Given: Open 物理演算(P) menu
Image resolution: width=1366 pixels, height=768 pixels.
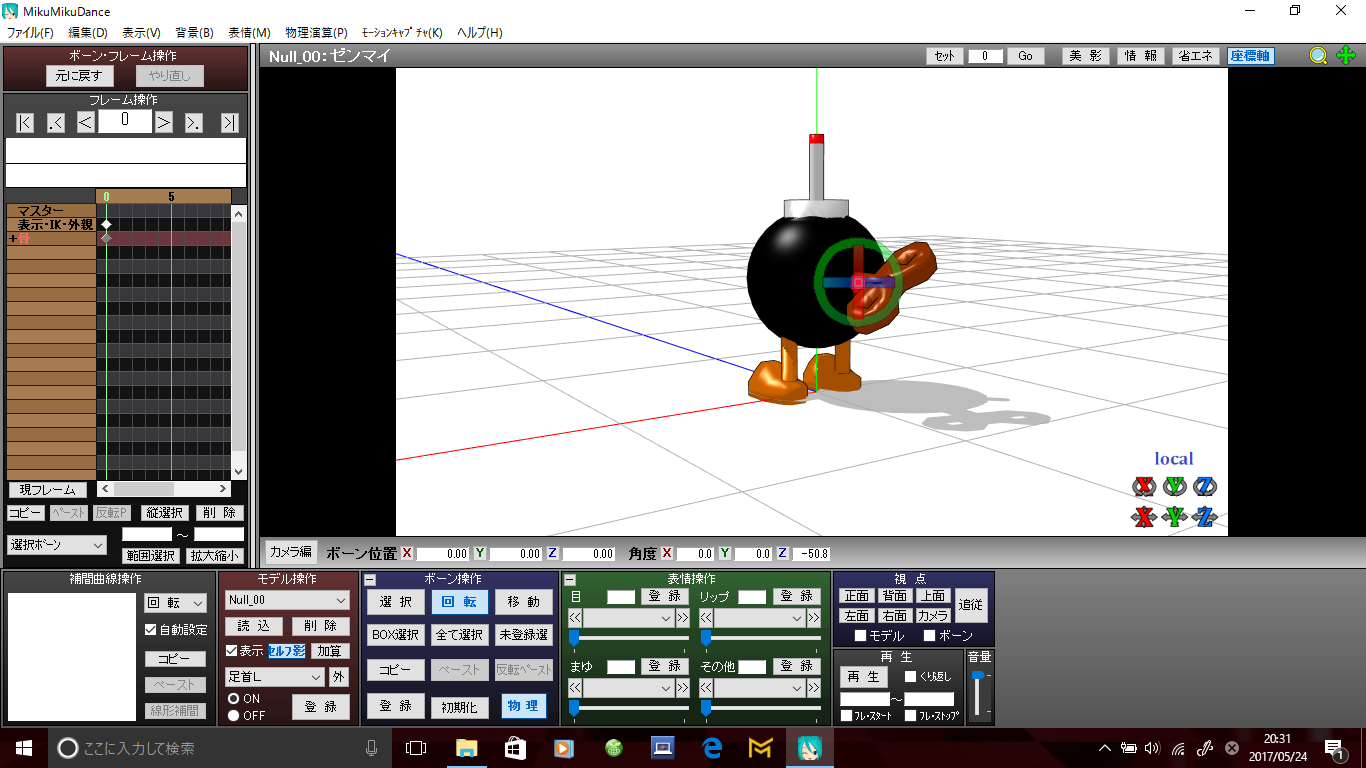Looking at the screenshot, I should (316, 33).
